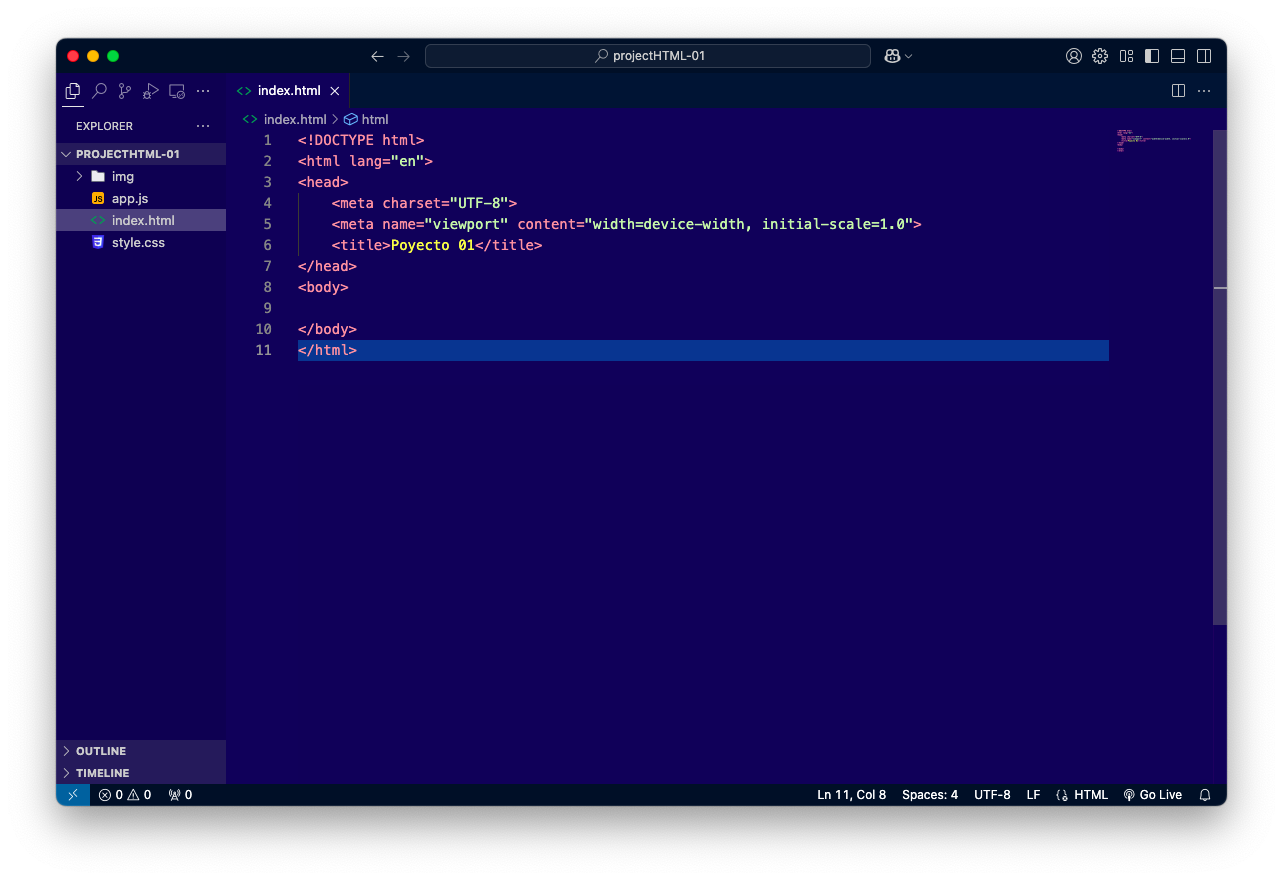The image size is (1283, 880).
Task: Go back with the left arrow
Action: click(x=377, y=56)
